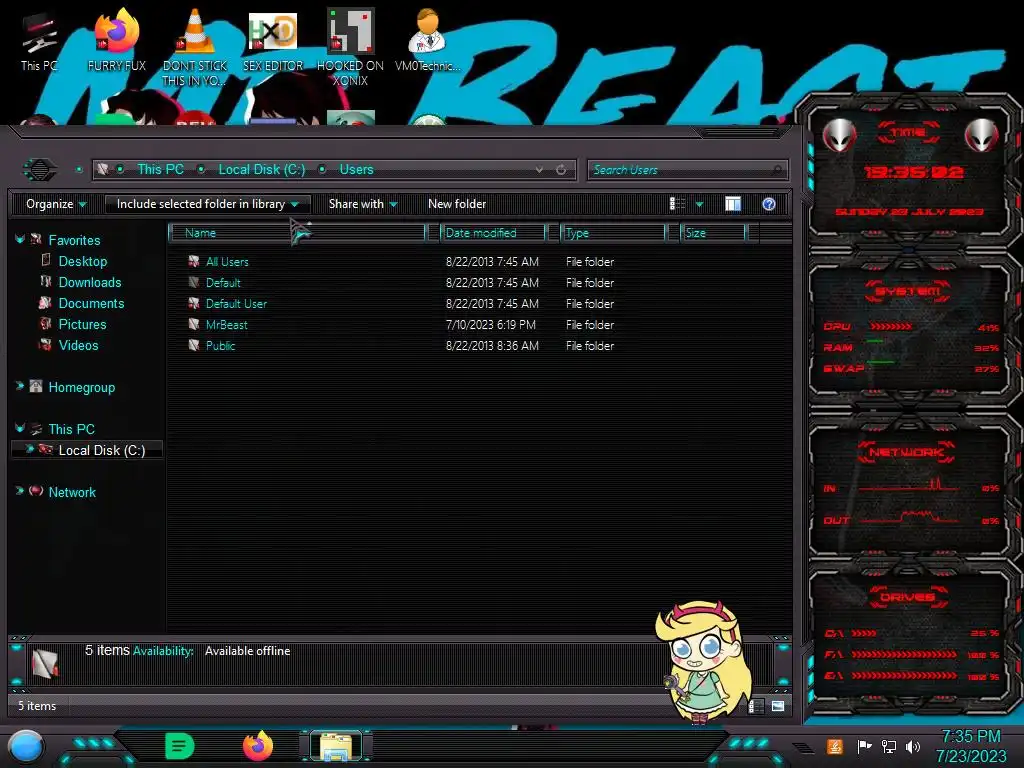The height and width of the screenshot is (768, 1024).
Task: Open the view options dropdown arrow
Action: click(699, 204)
